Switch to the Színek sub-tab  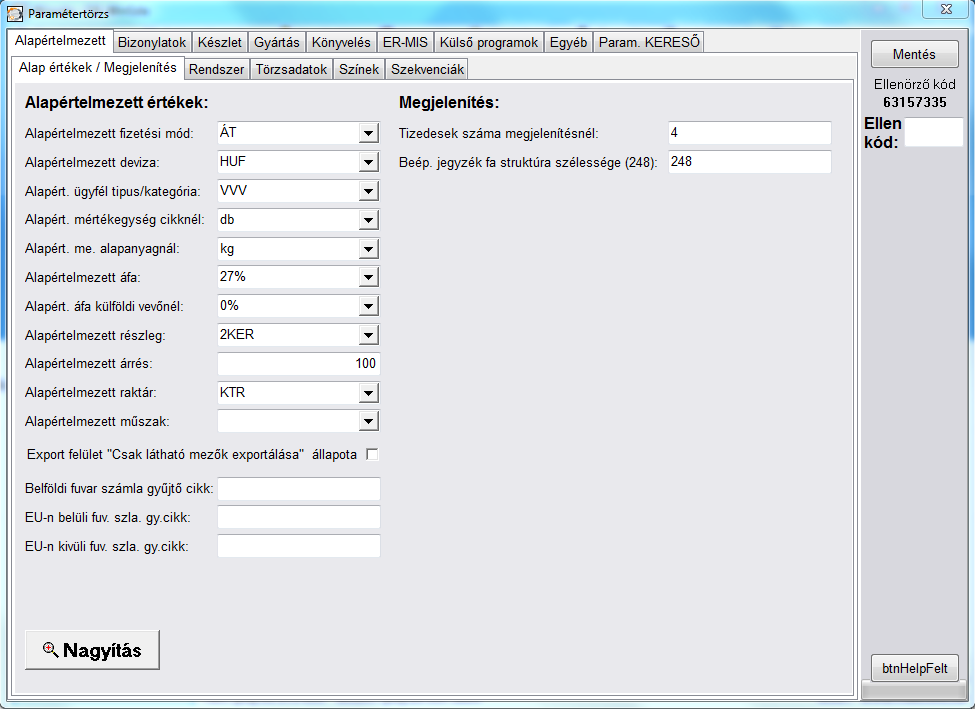(359, 69)
